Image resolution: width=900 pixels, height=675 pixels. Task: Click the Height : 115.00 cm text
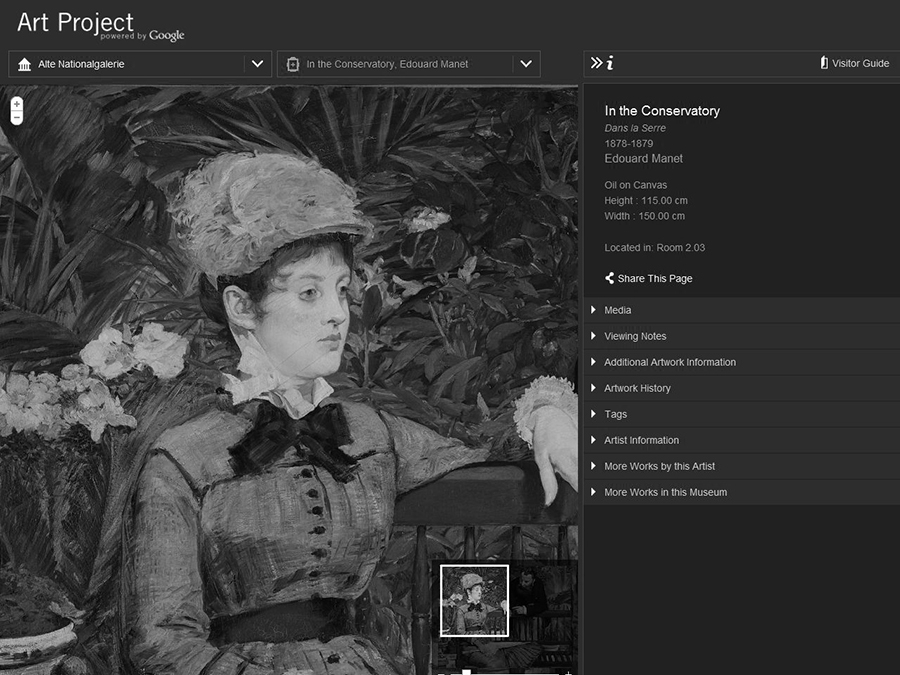[646, 200]
